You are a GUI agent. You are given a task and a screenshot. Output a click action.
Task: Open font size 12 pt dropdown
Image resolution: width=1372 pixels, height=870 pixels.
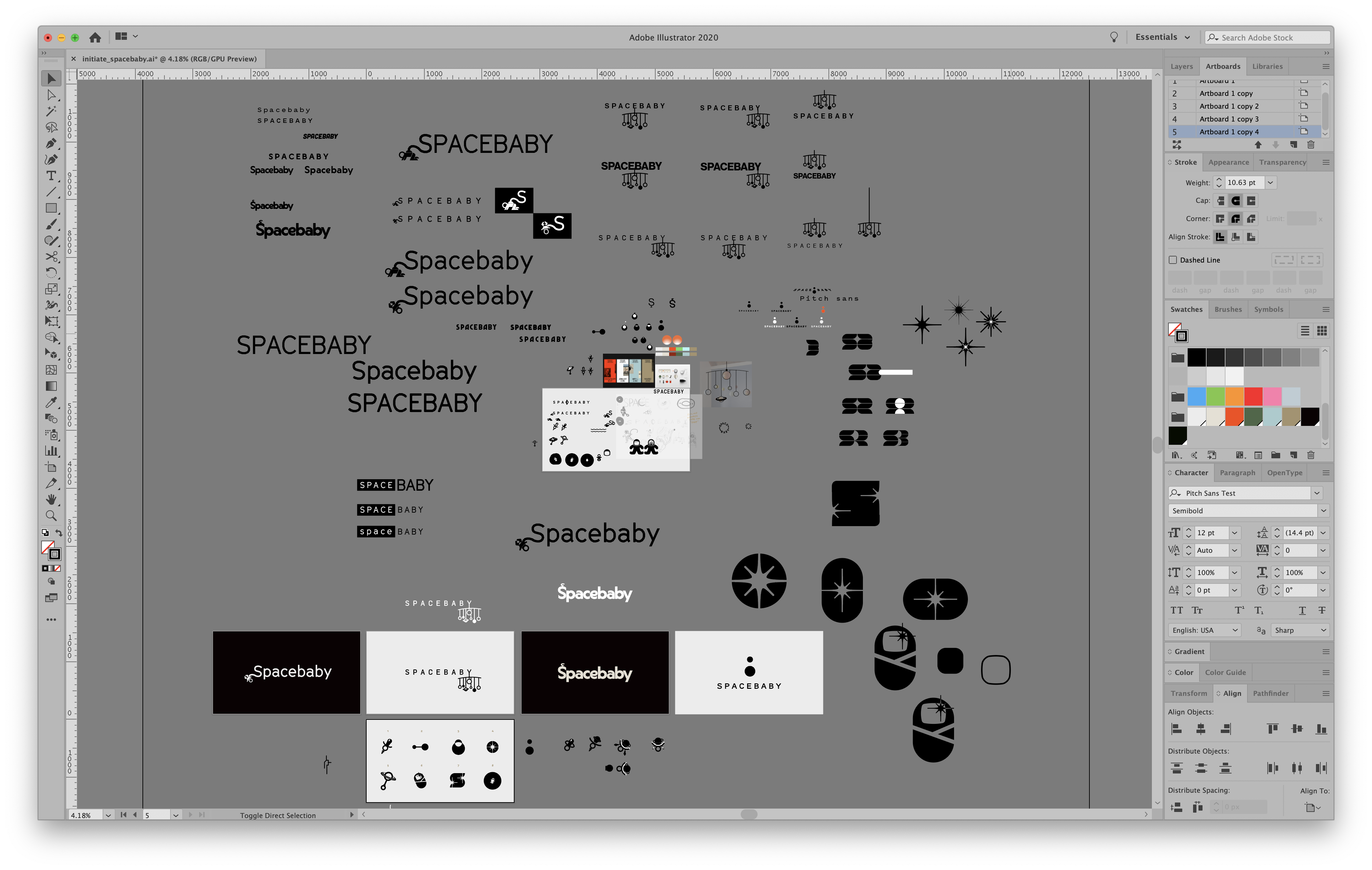(1234, 533)
